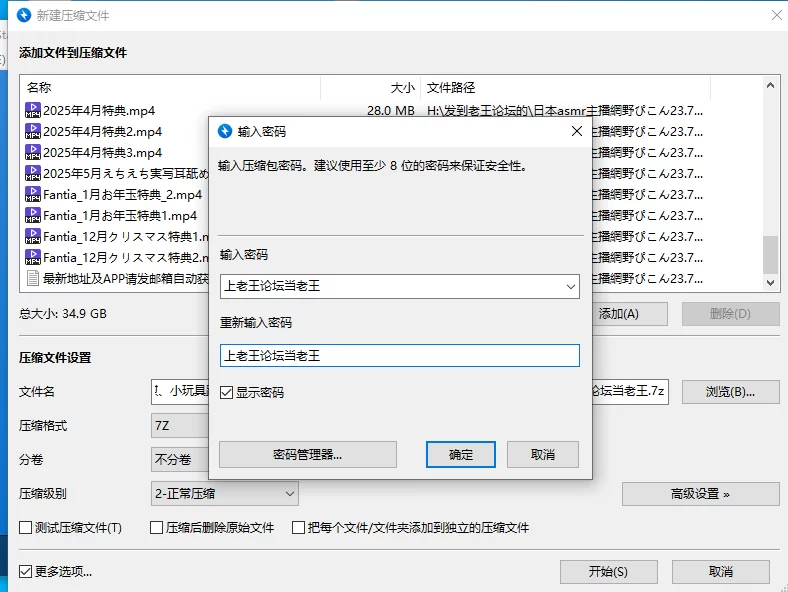Enable 测试压缩文件(T) checkbox
788x592 pixels.
click(x=26, y=527)
